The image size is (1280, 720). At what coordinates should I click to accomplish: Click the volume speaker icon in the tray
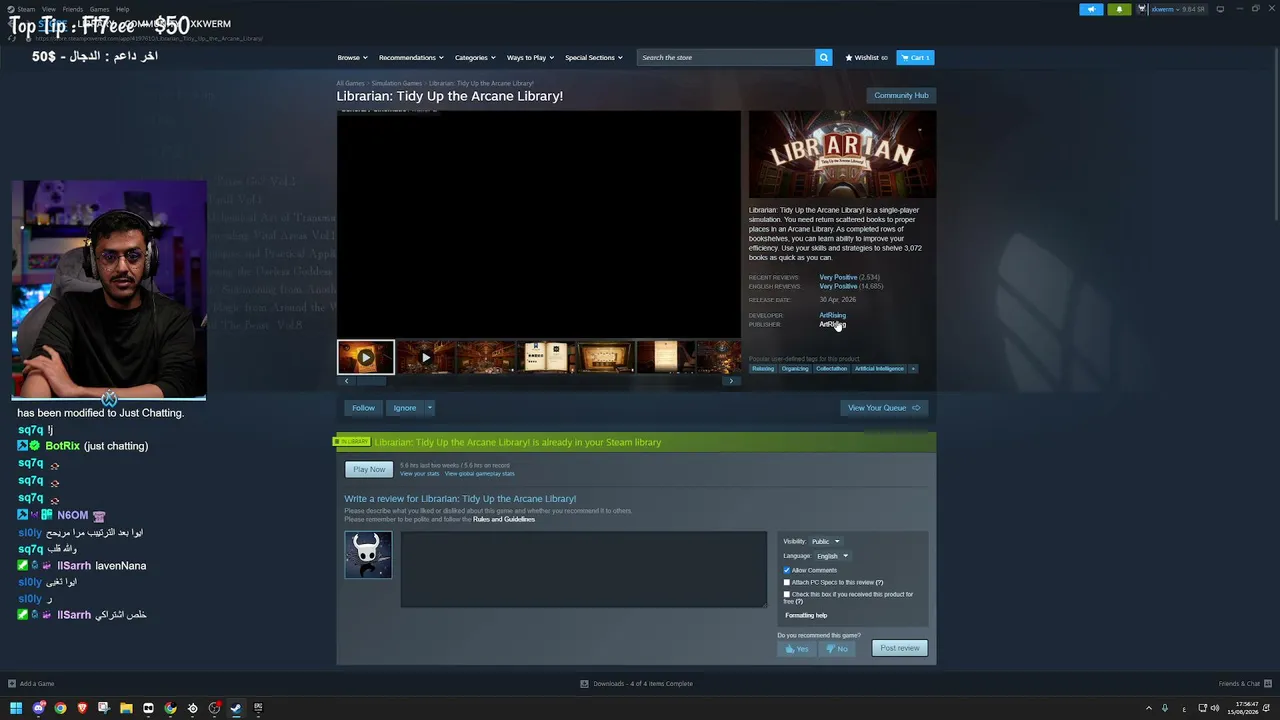tap(1215, 708)
